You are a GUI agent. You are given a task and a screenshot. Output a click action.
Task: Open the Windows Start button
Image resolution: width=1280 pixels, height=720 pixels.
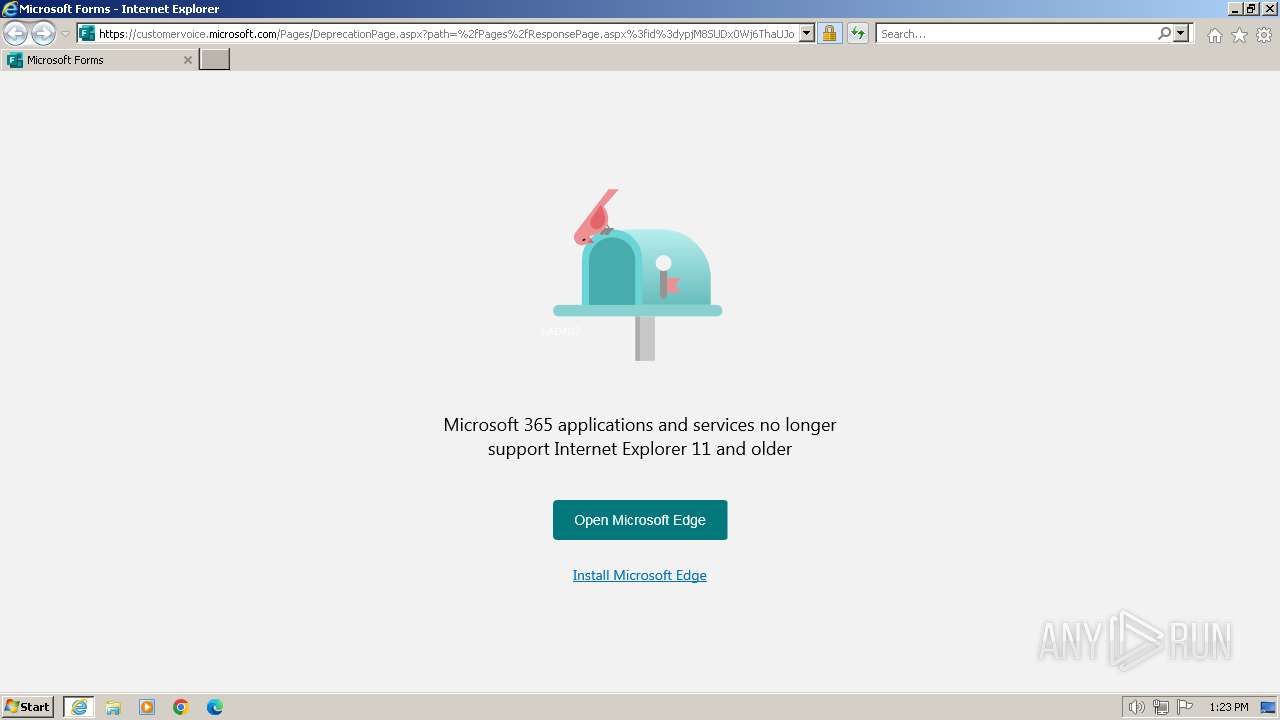click(x=28, y=707)
